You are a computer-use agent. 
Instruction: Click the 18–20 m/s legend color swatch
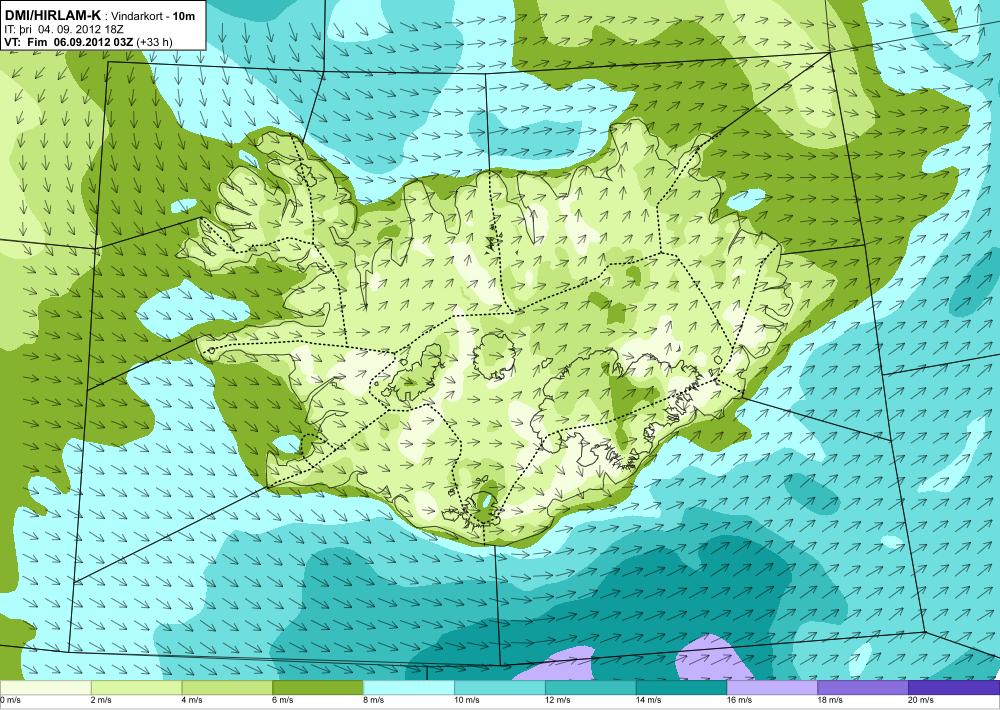click(x=863, y=688)
